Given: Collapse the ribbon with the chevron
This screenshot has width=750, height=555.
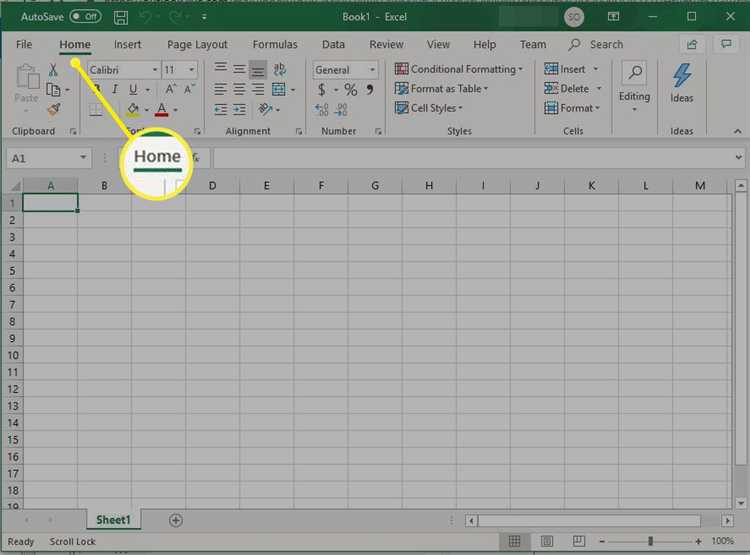Looking at the screenshot, I should [738, 131].
